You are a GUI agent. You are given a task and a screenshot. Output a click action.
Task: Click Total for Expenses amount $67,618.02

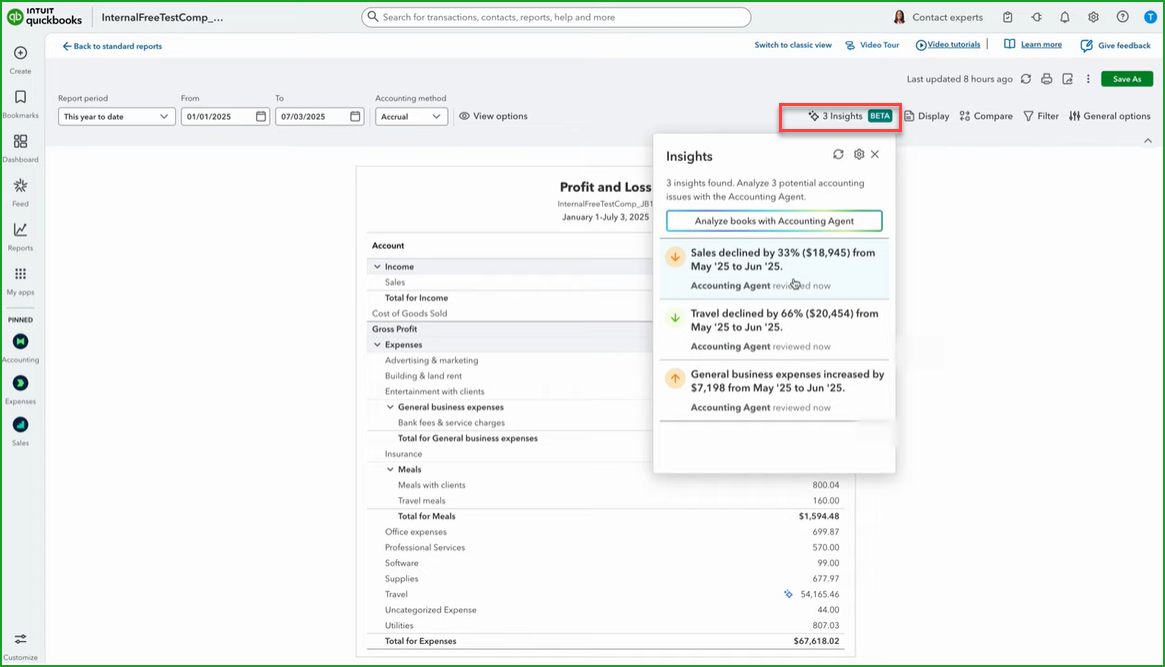click(x=817, y=641)
